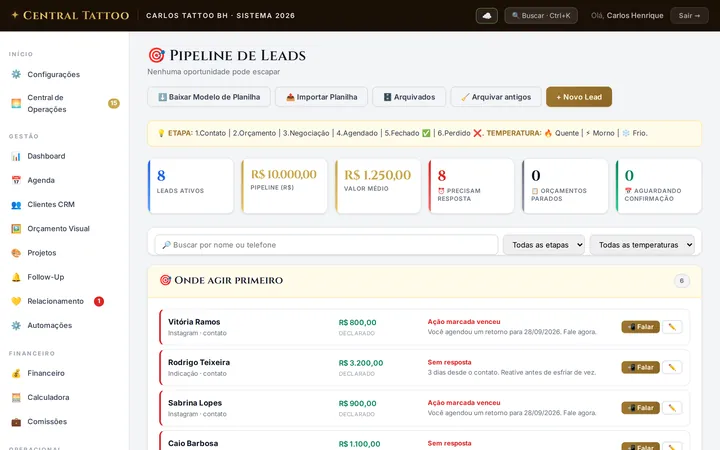Click the Aguardando Confirmação stat card
Screen dimensions: 720x450
[x=658, y=186]
